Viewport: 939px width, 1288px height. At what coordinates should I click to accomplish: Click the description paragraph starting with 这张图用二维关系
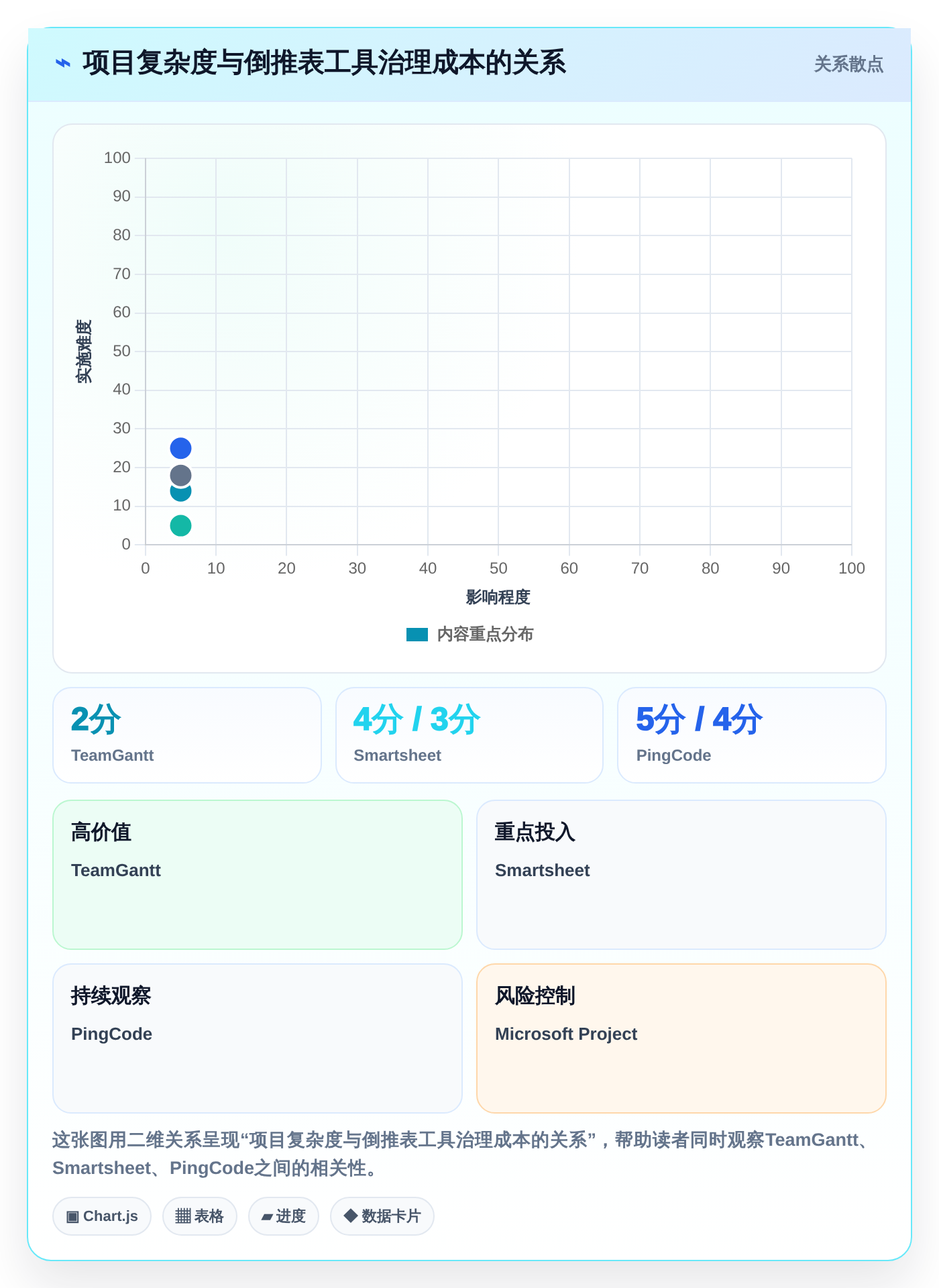pyautogui.click(x=464, y=1154)
